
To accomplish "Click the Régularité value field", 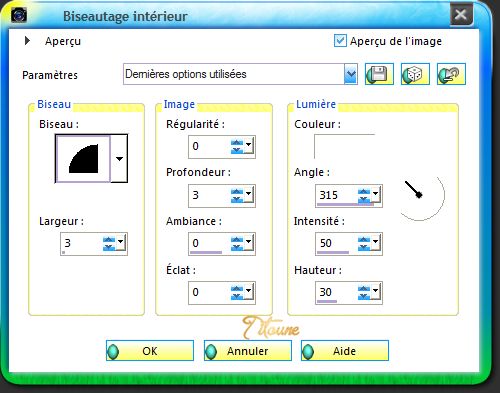I will (x=209, y=146).
